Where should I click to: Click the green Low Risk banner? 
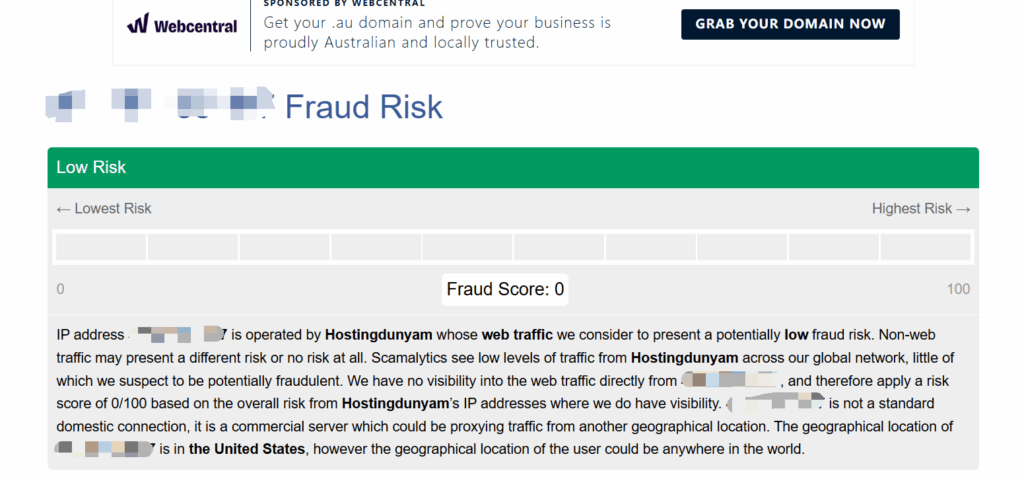tap(512, 167)
